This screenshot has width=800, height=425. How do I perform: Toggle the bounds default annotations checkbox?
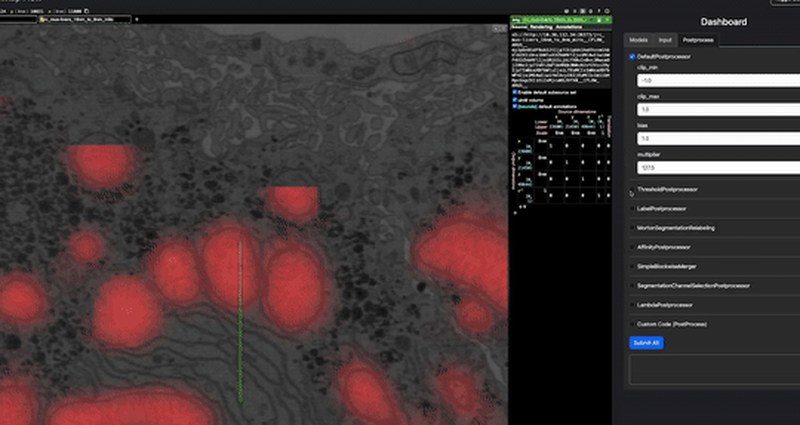[515, 107]
